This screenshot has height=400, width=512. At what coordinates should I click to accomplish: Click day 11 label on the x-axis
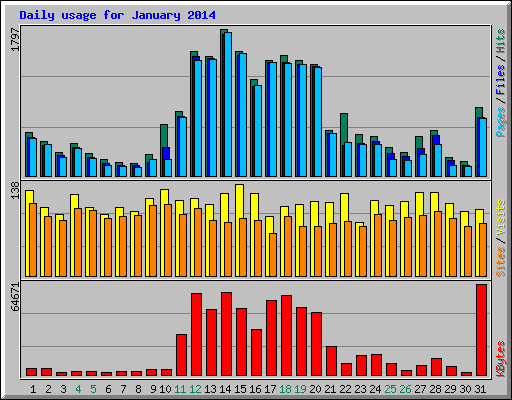(180, 389)
